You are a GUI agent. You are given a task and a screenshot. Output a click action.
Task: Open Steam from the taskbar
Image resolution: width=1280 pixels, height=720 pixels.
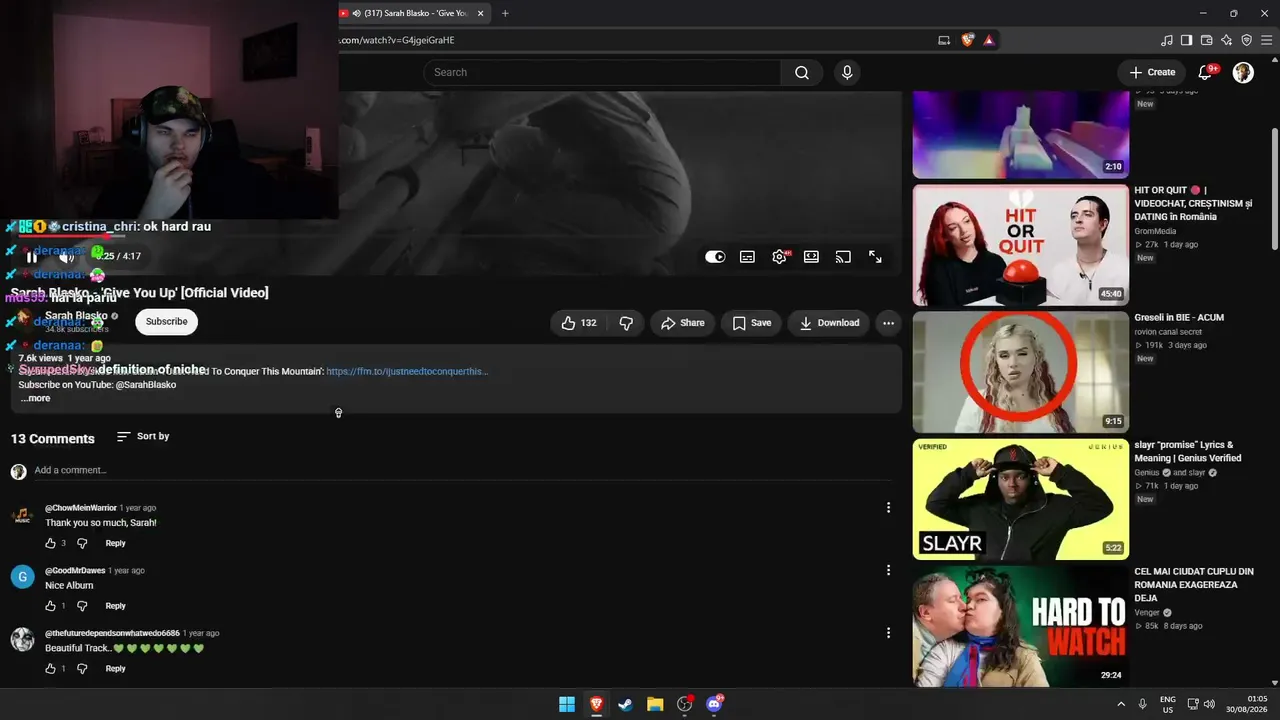(x=625, y=704)
